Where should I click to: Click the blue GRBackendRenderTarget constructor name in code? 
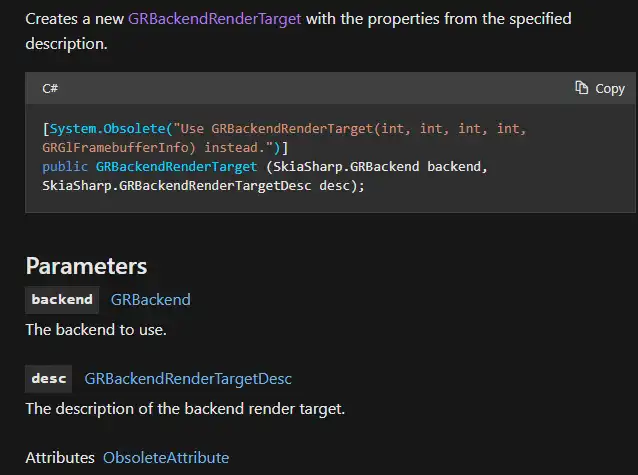[176, 166]
